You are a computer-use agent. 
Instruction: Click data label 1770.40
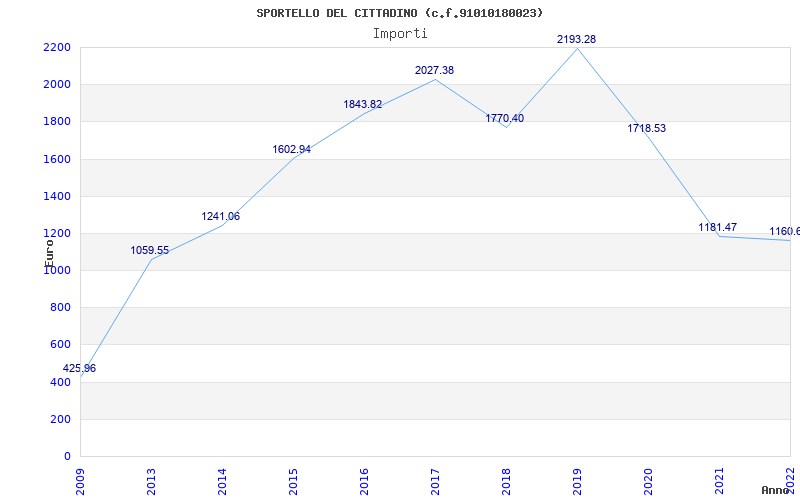[x=505, y=118]
